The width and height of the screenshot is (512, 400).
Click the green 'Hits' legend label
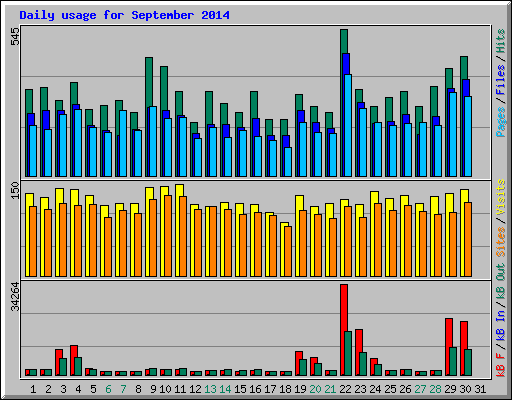[501, 41]
